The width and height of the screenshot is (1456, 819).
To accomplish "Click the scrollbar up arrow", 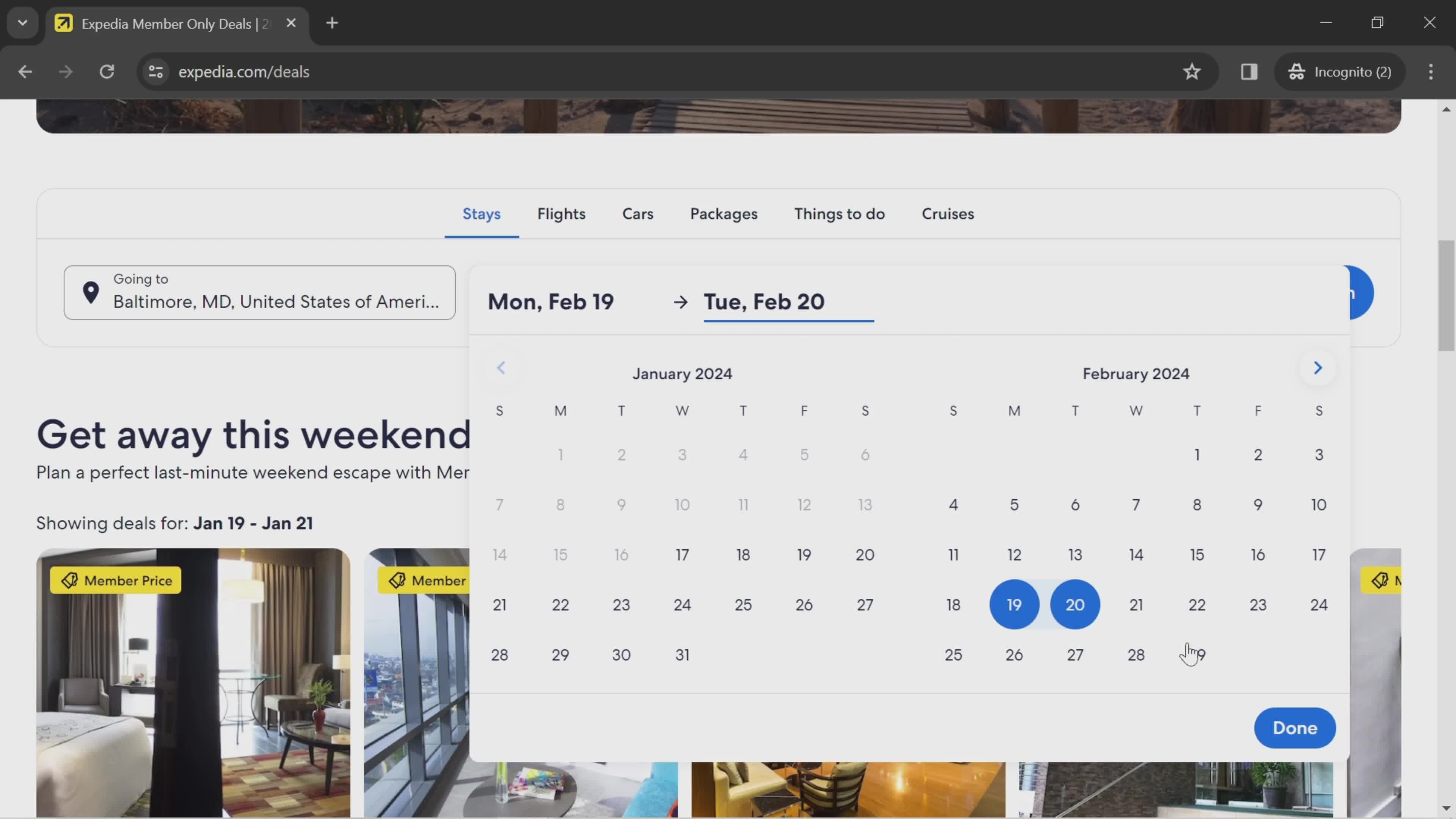I will [1447, 109].
